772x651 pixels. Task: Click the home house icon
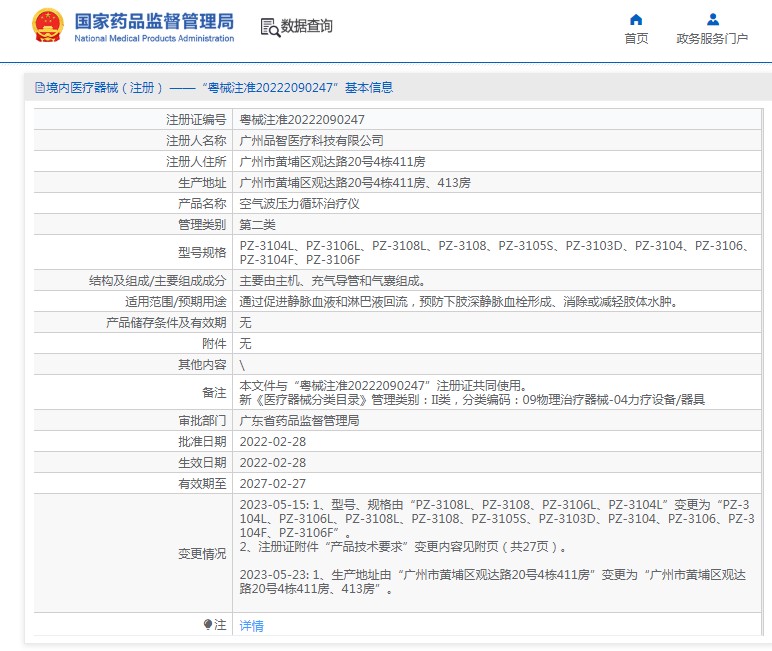(x=636, y=19)
